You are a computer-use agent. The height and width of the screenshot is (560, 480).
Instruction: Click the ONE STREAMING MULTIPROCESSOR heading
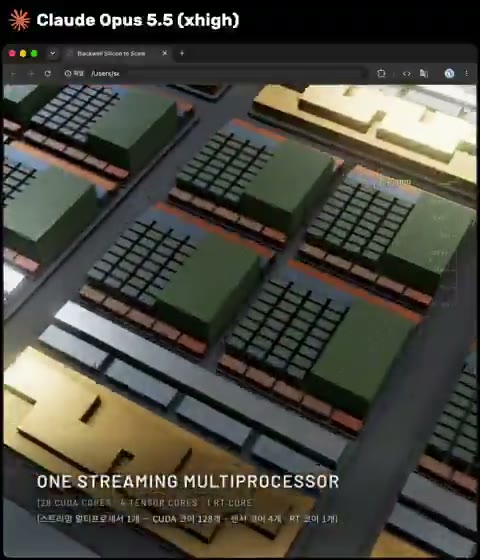[188, 481]
